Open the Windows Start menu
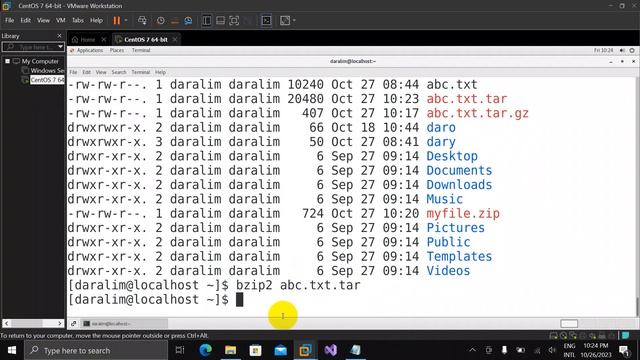This screenshot has height=360, width=640. pos(12,350)
